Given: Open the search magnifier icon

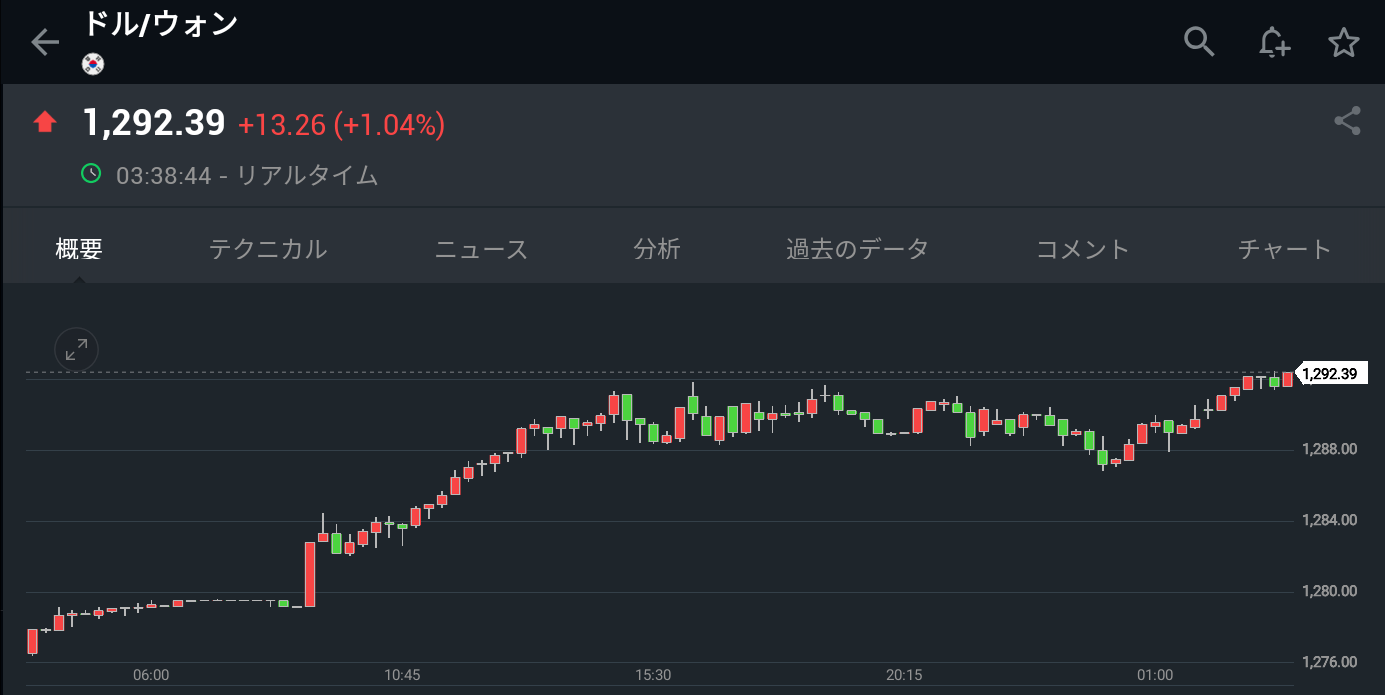Looking at the screenshot, I should pyautogui.click(x=1198, y=42).
